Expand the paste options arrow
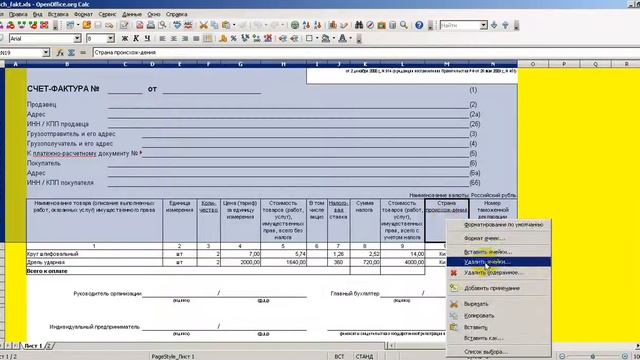The image size is (640, 360). coord(234,25)
